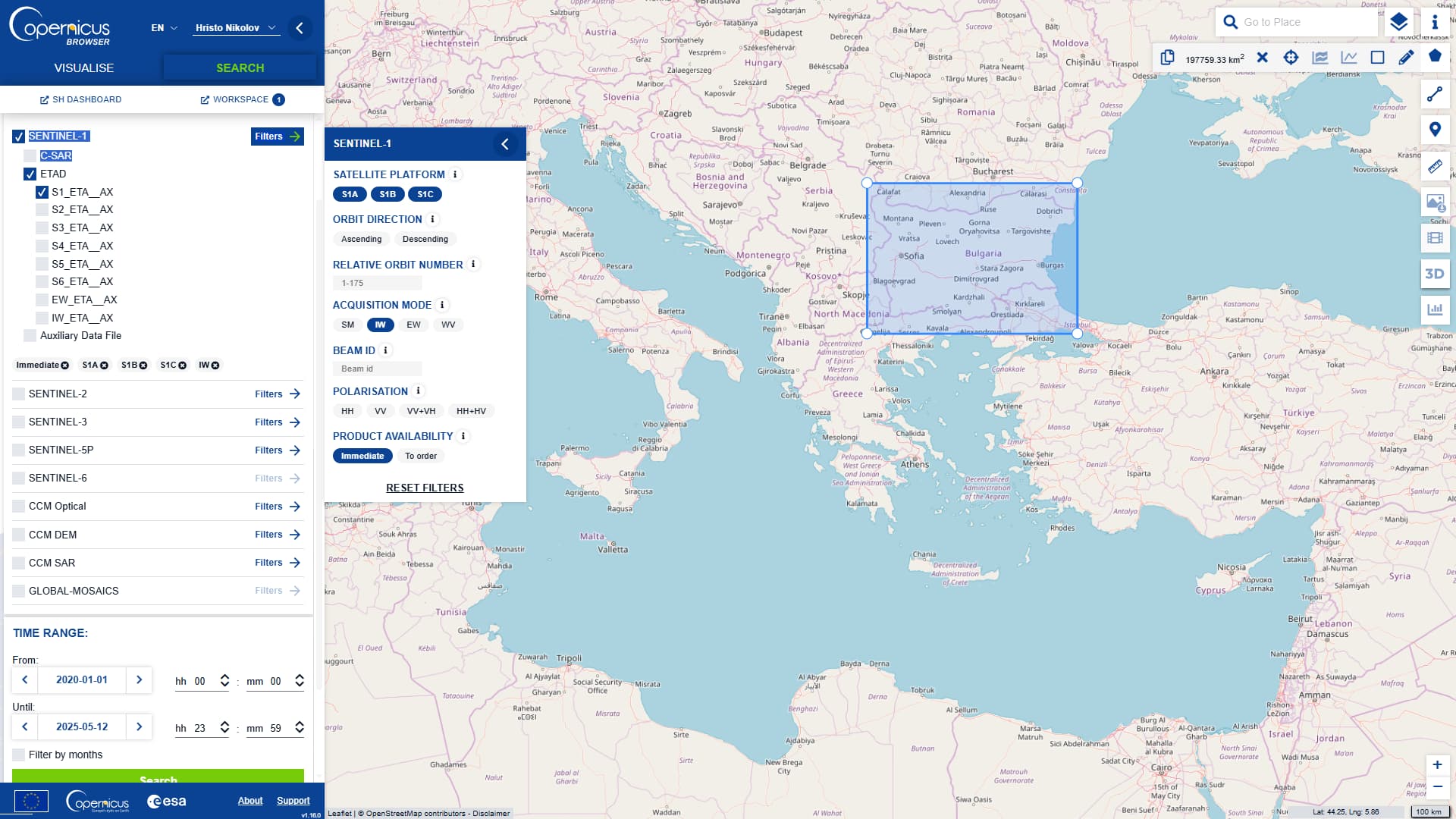Viewport: 1456px width, 819px height.
Task: Collapse the left sidebar panel
Action: point(300,28)
